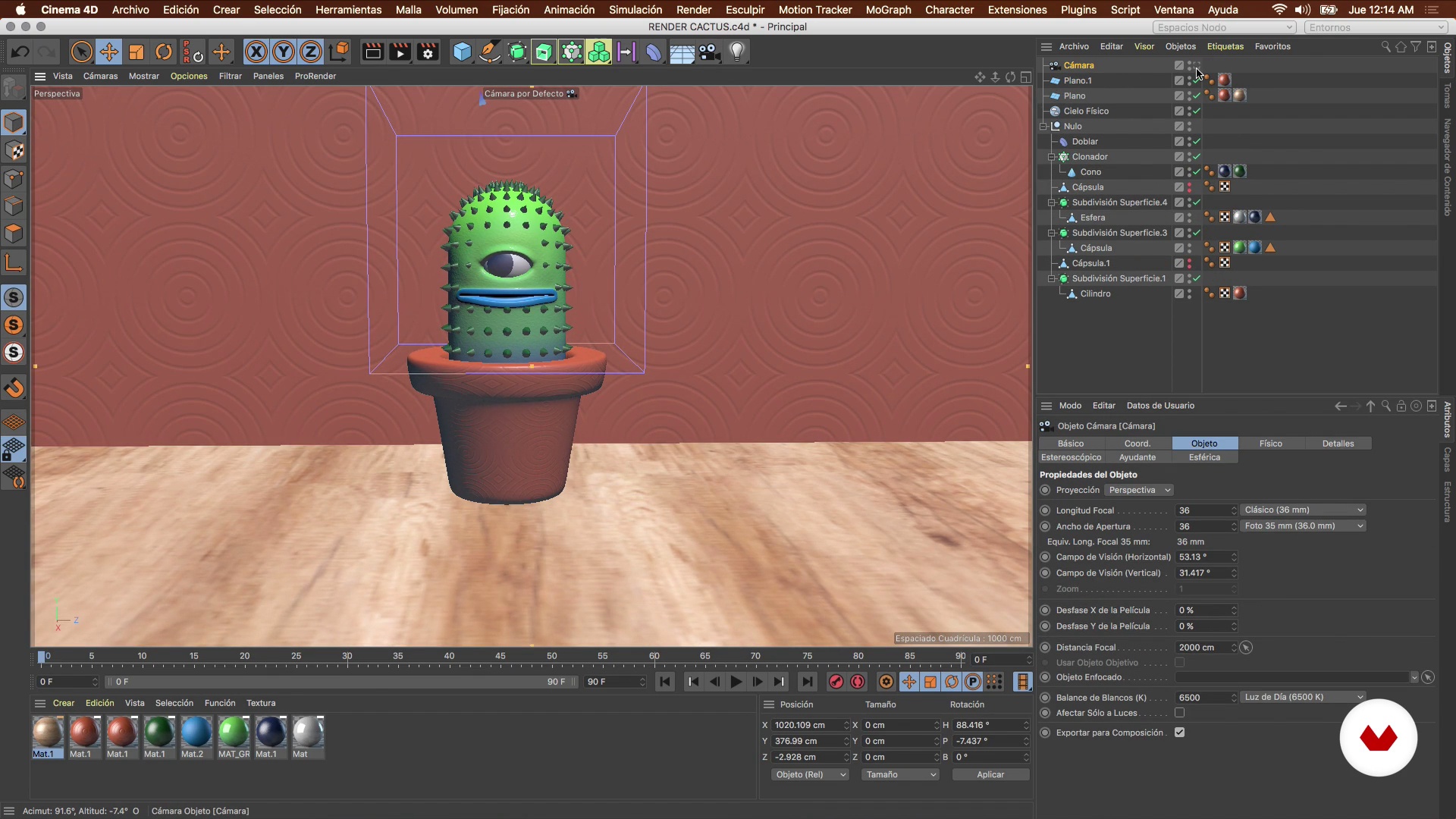Image resolution: width=1456 pixels, height=819 pixels.
Task: Select Cápsula.1 in object manager
Action: tap(1090, 263)
